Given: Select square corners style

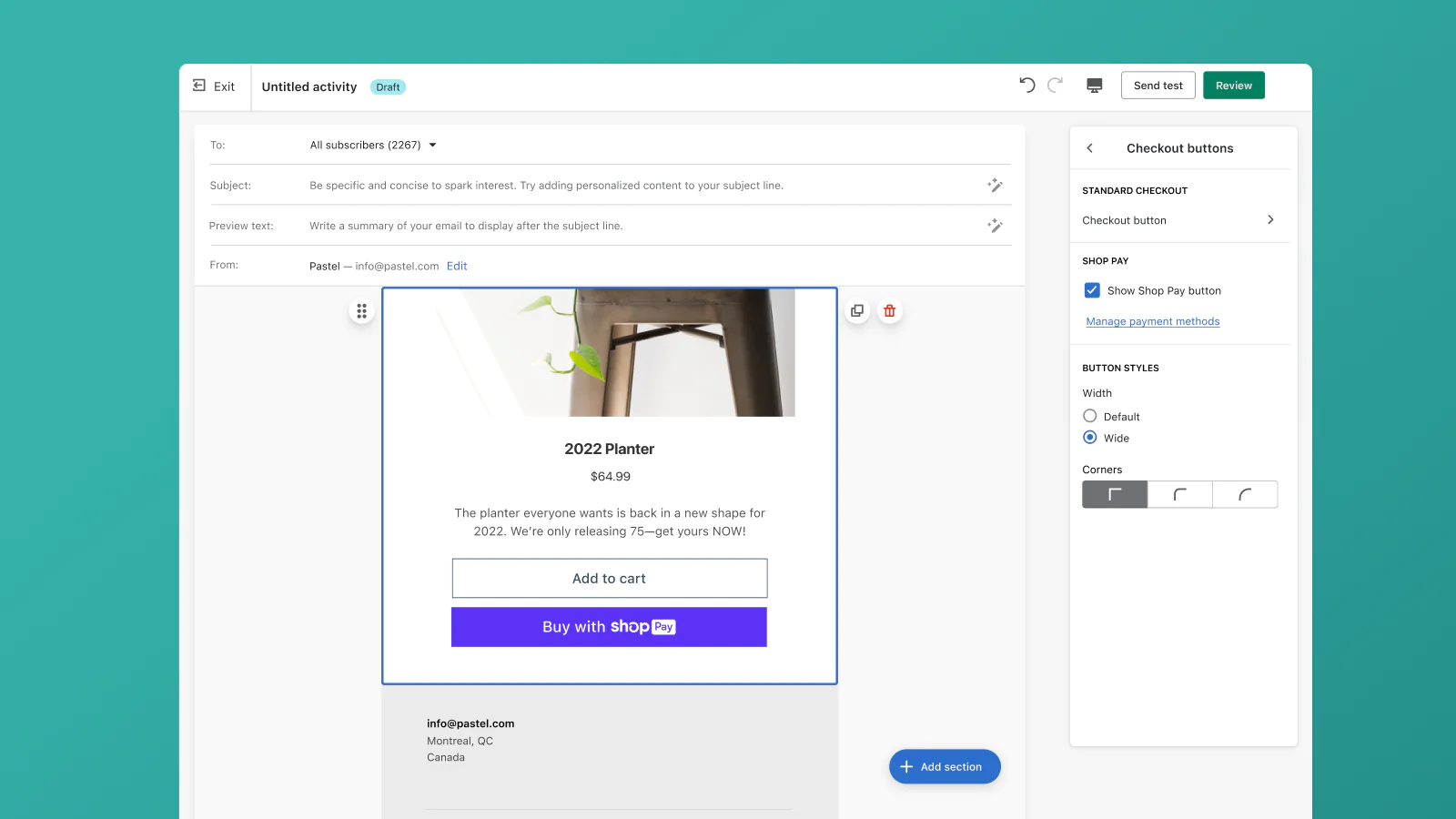Looking at the screenshot, I should [1115, 494].
